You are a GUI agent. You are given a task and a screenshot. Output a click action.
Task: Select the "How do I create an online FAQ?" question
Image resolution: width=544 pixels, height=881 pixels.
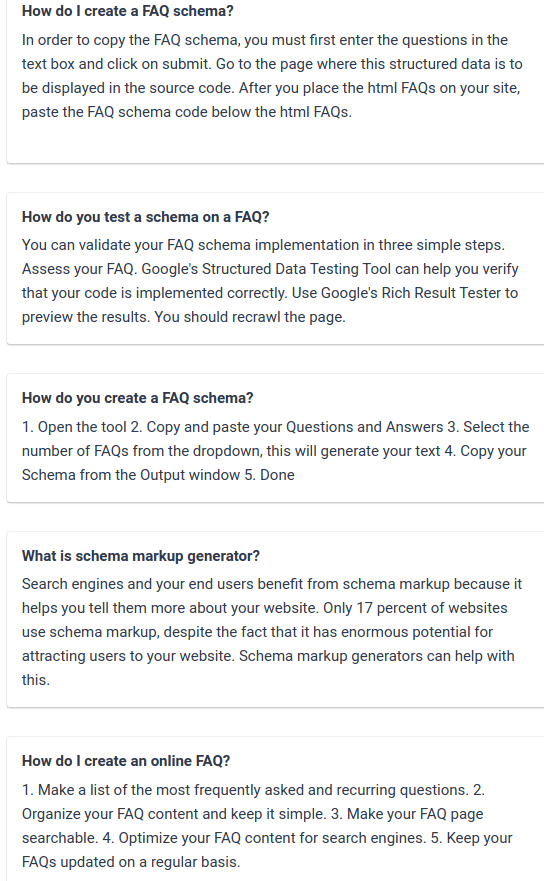126,761
